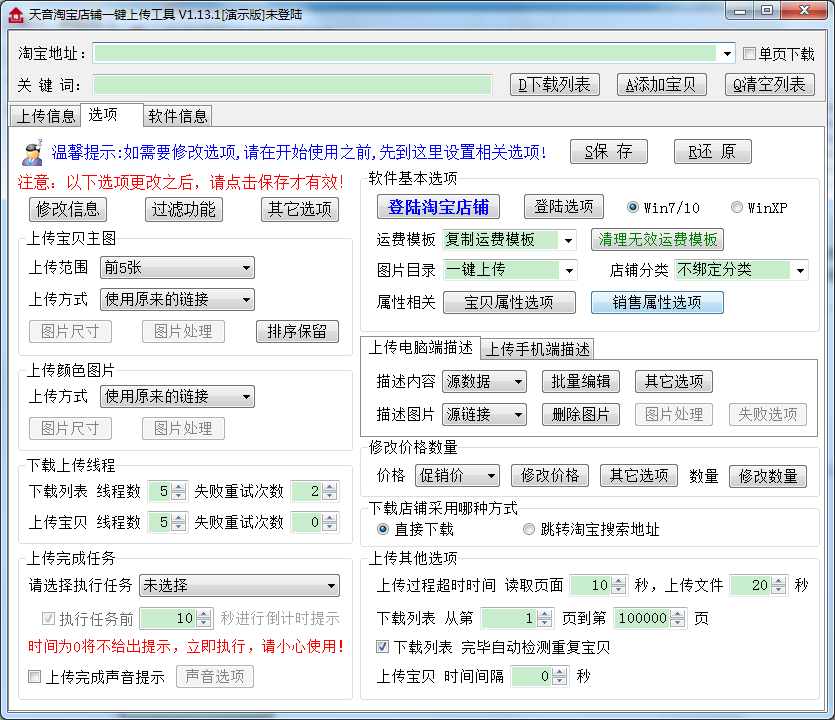Click 修改数量 button

point(768,476)
